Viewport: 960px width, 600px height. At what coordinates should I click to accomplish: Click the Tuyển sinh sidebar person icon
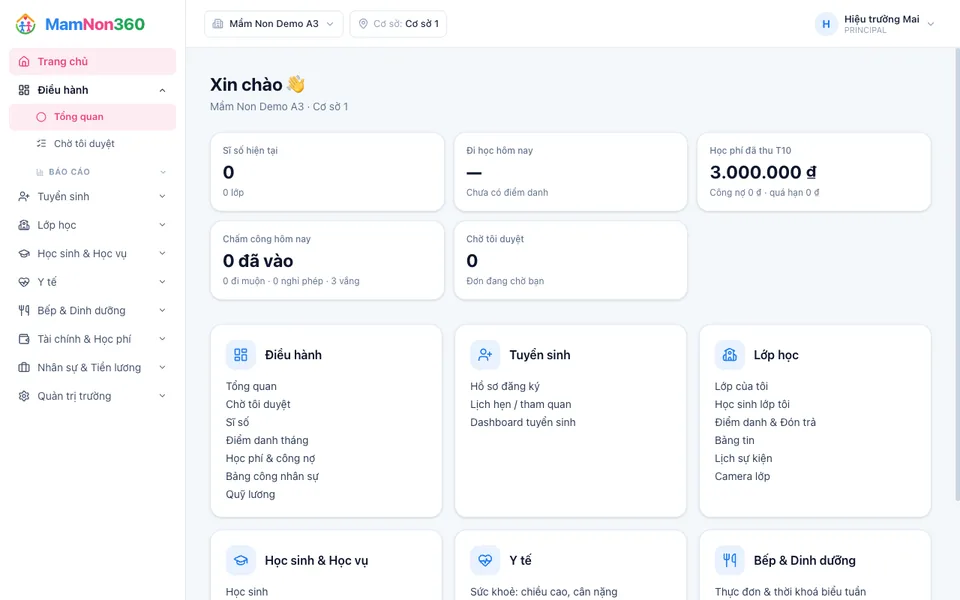click(24, 197)
